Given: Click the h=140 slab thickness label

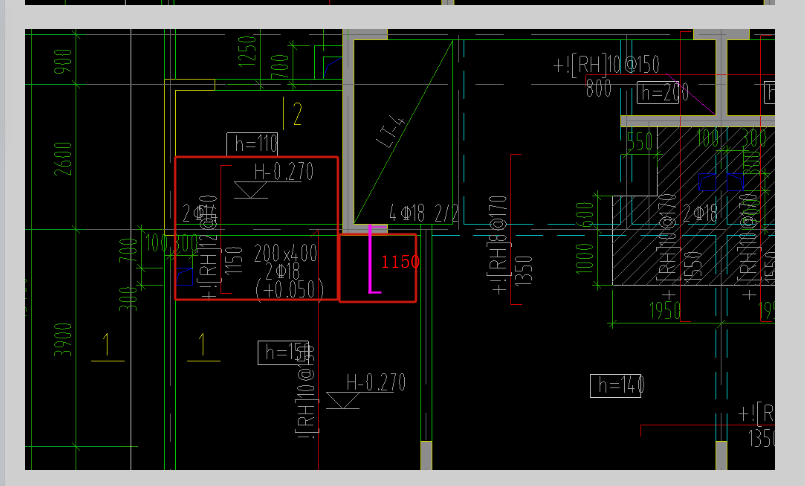Looking at the screenshot, I should coord(617,385).
